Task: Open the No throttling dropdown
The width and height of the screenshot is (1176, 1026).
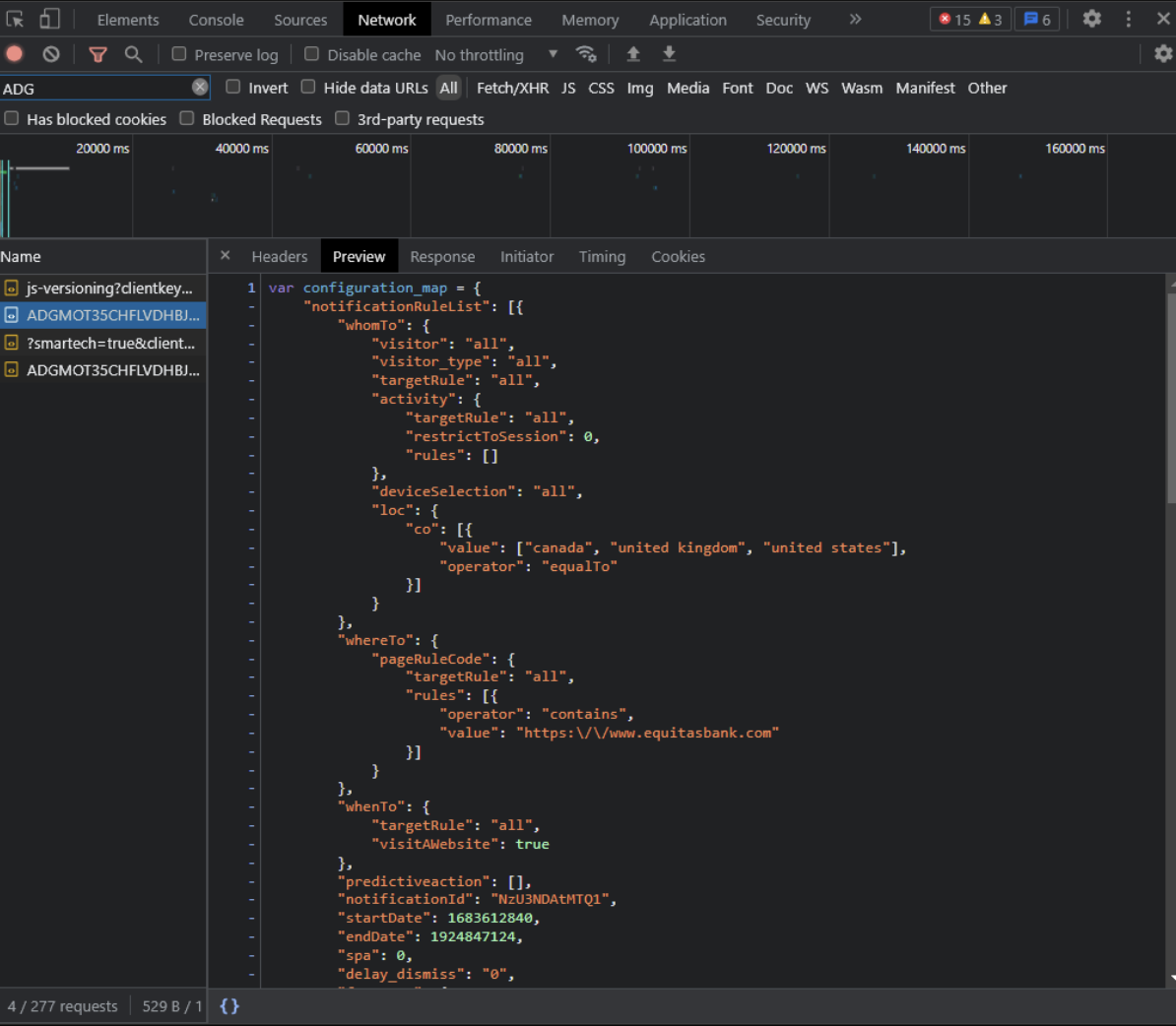Action: coord(495,55)
